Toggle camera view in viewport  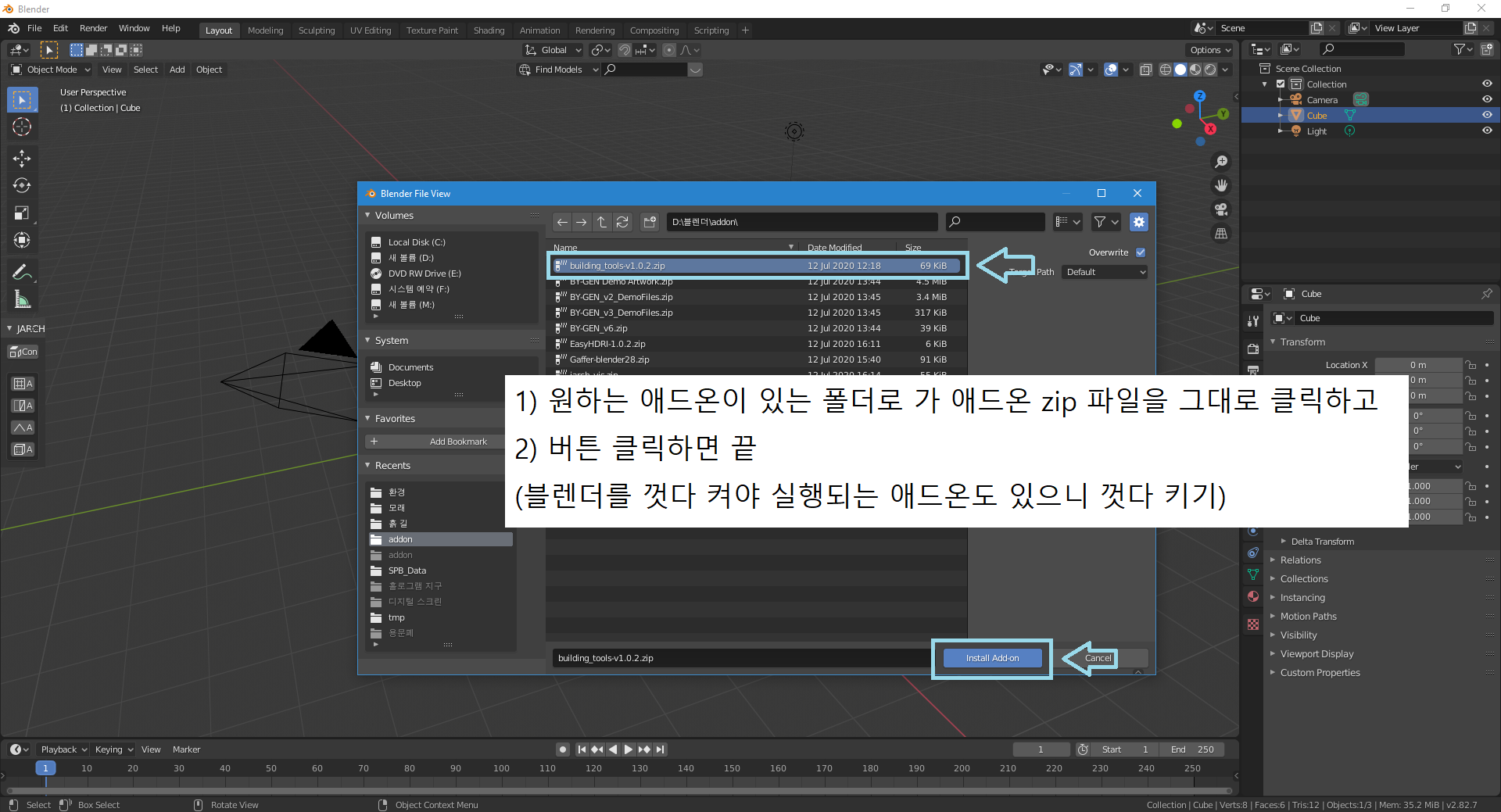click(1221, 209)
